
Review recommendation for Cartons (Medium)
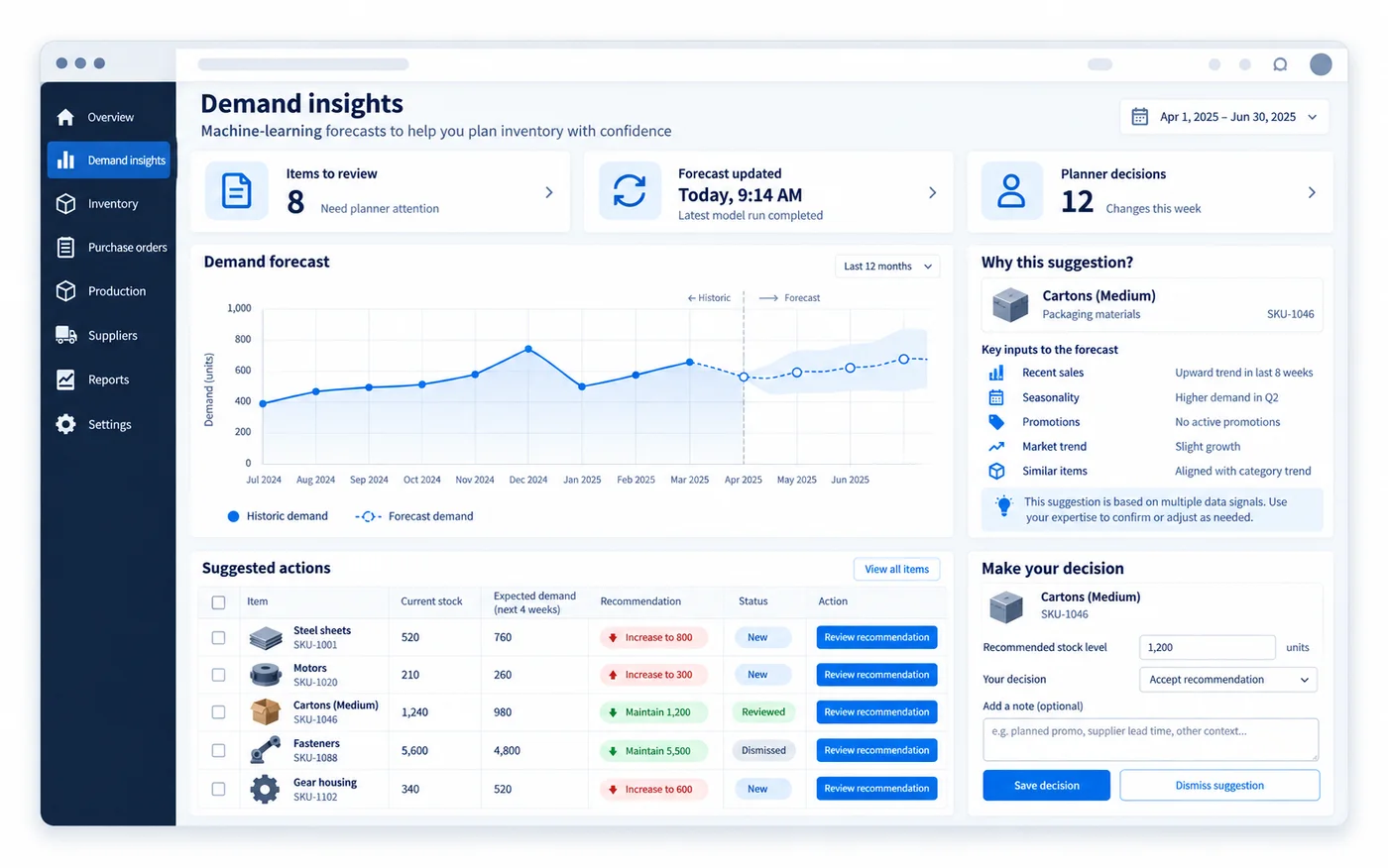coord(876,712)
